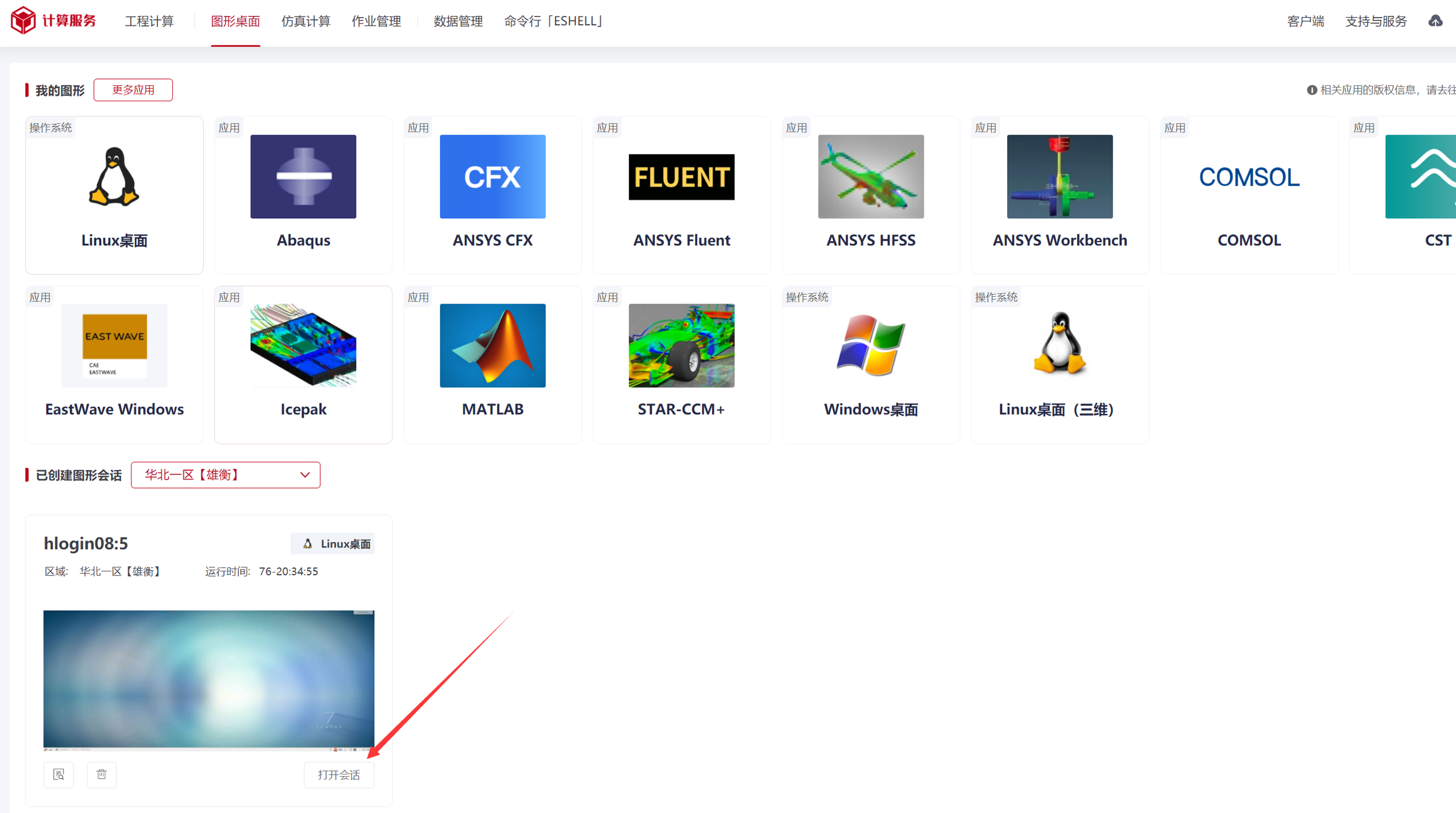Click 打开会话 button
The width and height of the screenshot is (1456, 813).
point(339,774)
